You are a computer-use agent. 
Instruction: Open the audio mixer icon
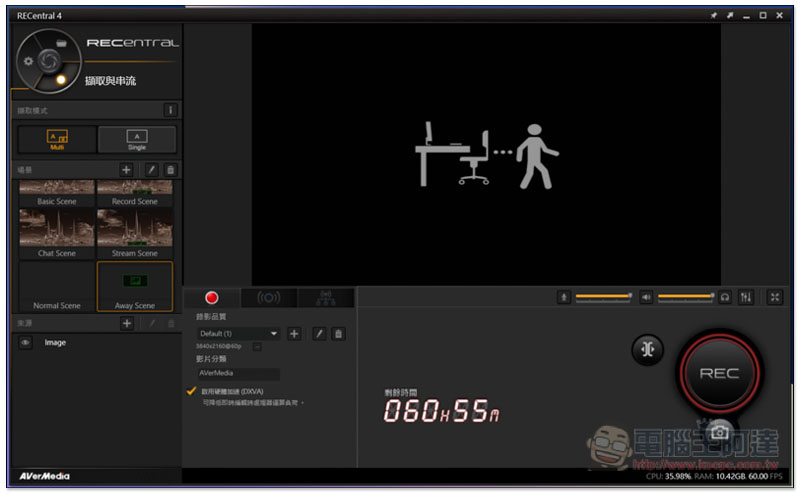click(x=746, y=297)
